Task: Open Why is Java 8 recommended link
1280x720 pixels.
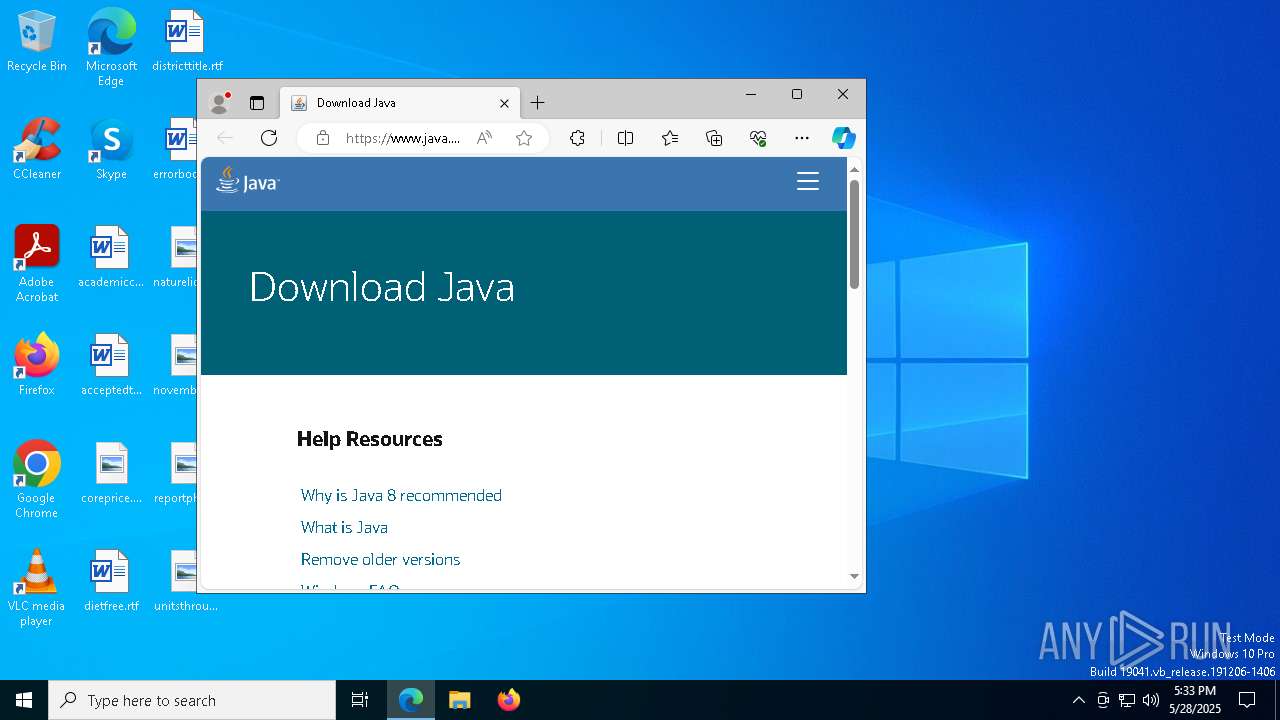Action: pos(401,495)
